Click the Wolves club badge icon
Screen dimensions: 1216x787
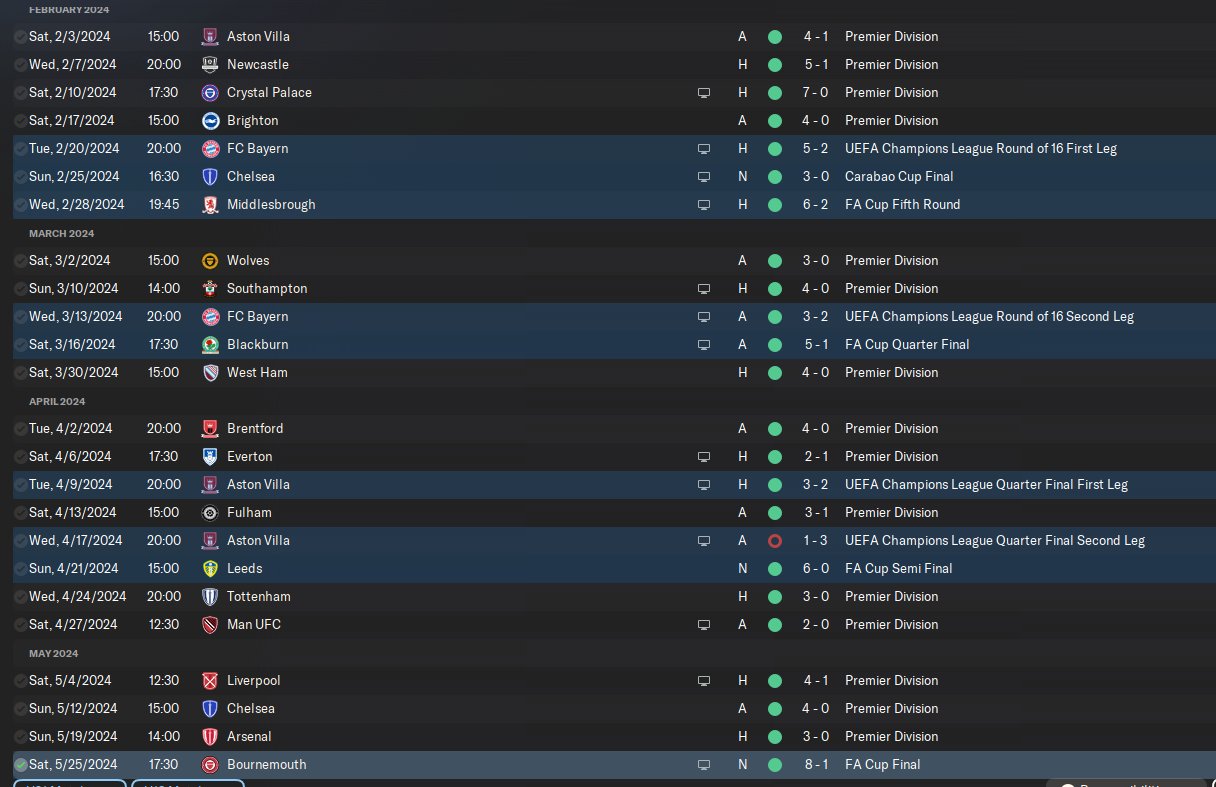pos(210,260)
